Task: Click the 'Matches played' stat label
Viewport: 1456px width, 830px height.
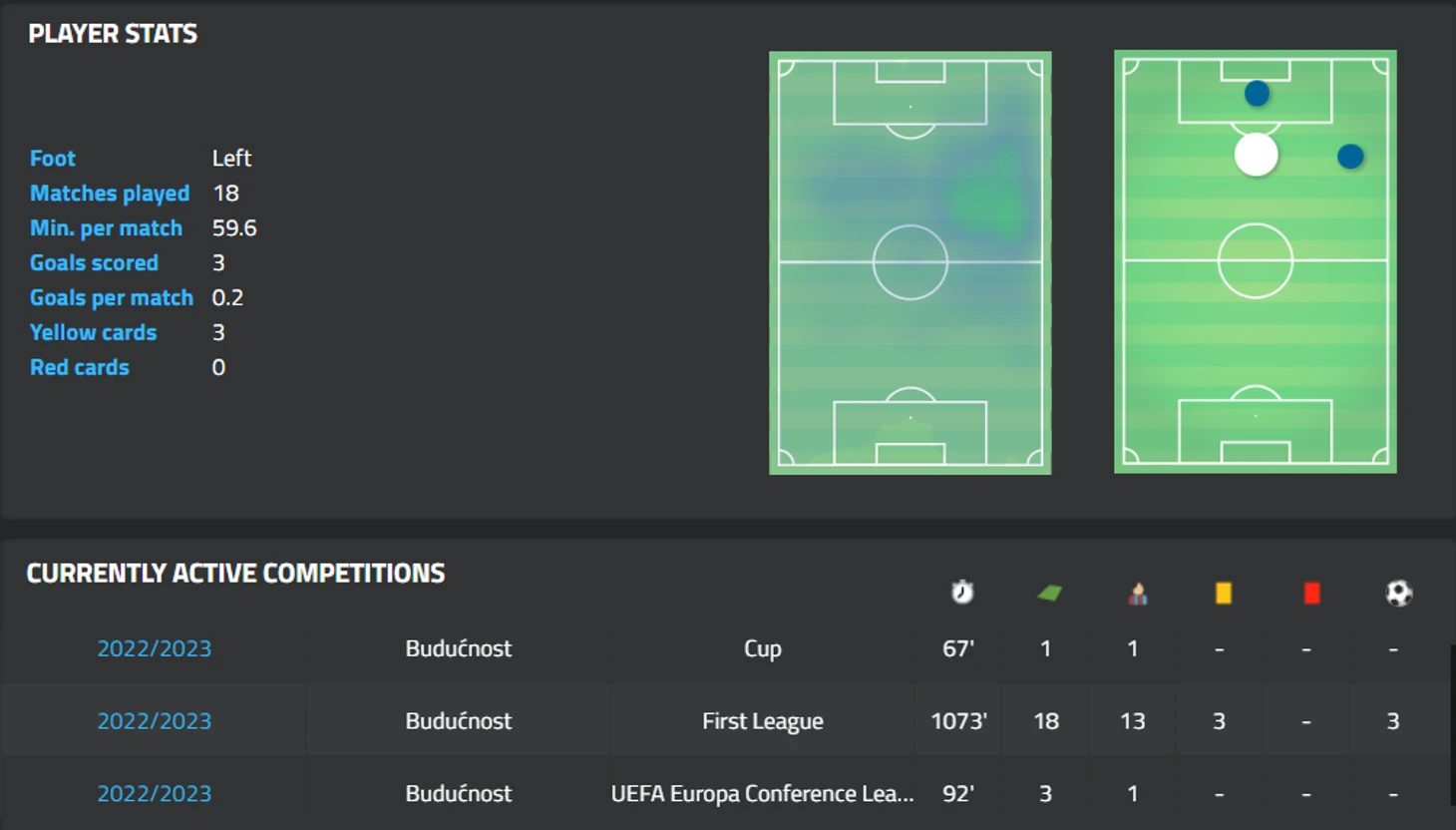Action: point(110,194)
